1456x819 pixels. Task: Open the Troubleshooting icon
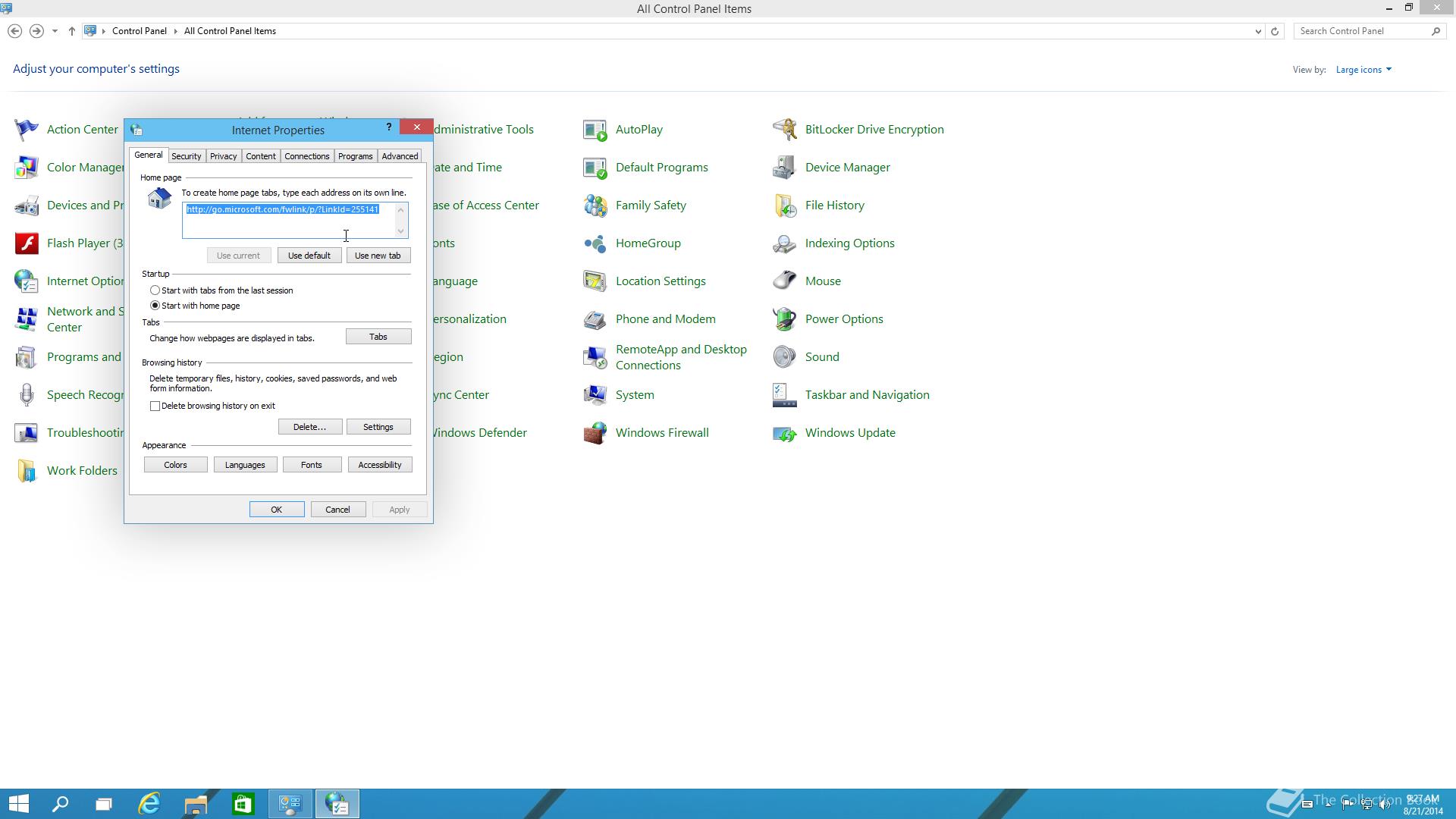(x=27, y=433)
